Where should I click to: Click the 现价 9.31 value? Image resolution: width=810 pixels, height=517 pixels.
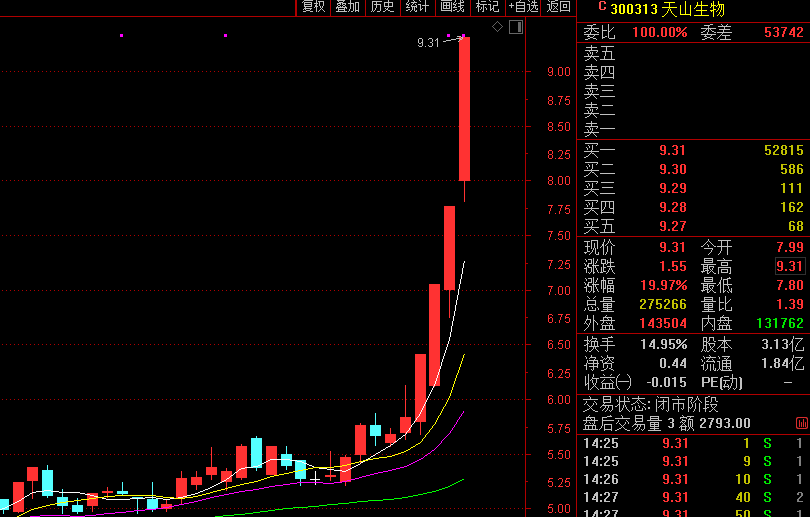click(x=672, y=247)
